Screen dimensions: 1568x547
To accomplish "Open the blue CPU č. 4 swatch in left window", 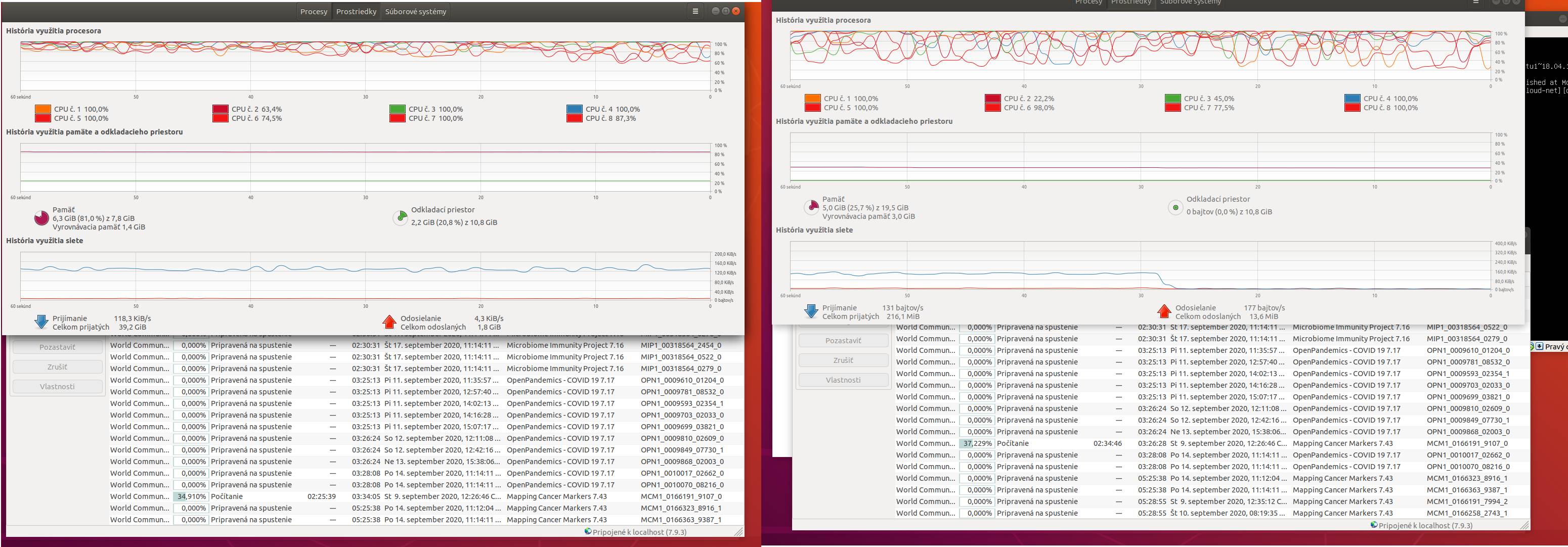I will click(x=574, y=110).
